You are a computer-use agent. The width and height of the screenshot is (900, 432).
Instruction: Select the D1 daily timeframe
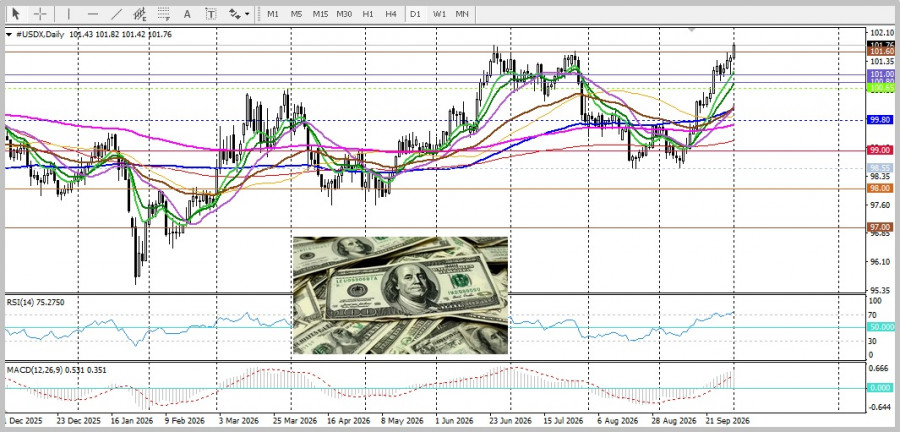[x=415, y=14]
